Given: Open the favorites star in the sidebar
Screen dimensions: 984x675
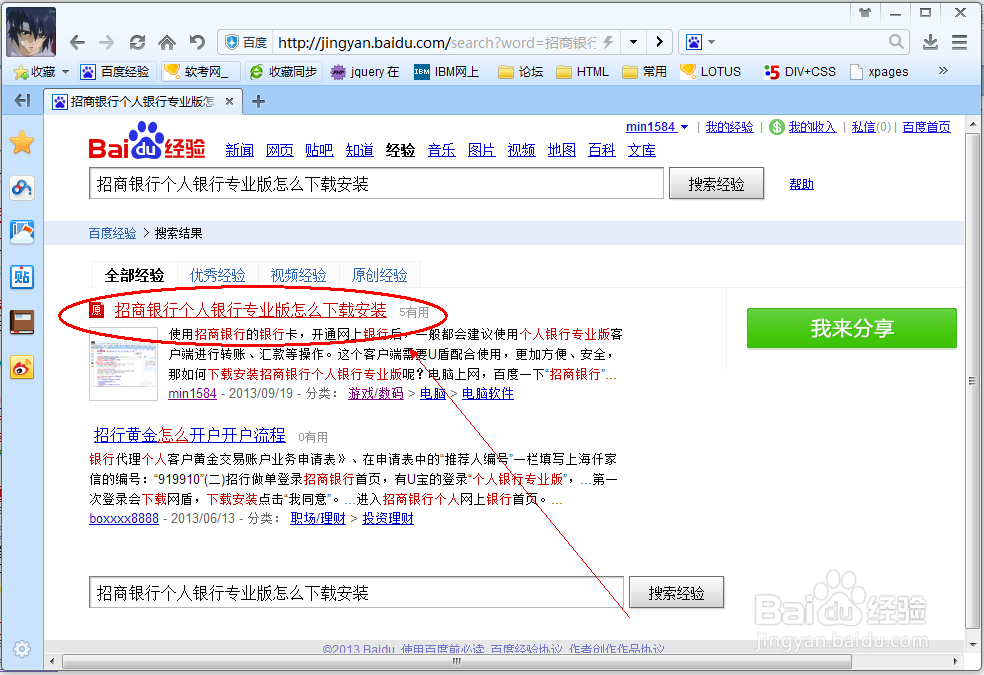Looking at the screenshot, I should pyautogui.click(x=22, y=142).
